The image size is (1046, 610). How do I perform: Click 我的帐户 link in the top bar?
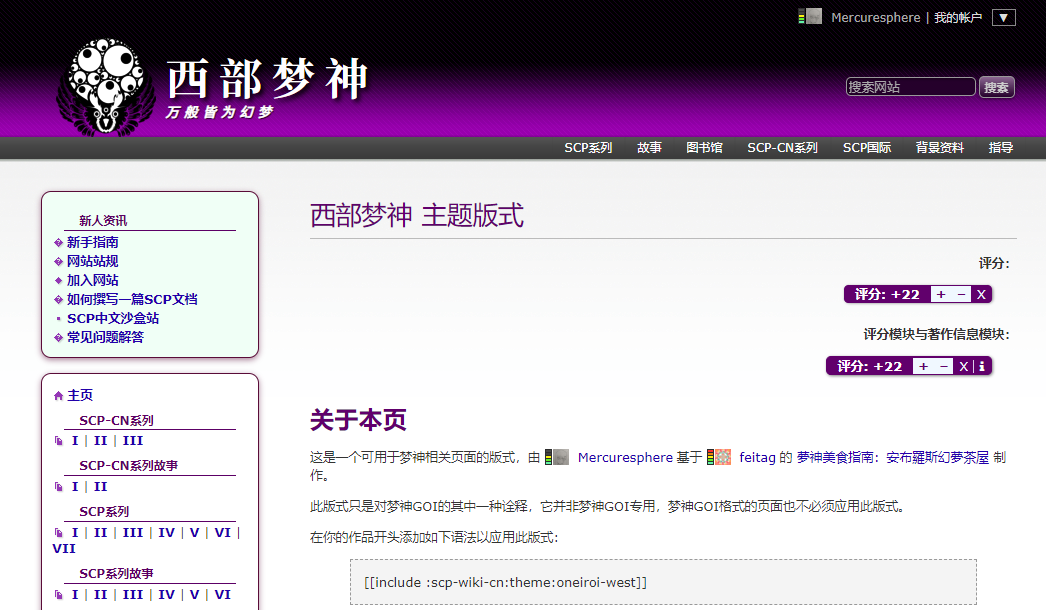pos(958,17)
